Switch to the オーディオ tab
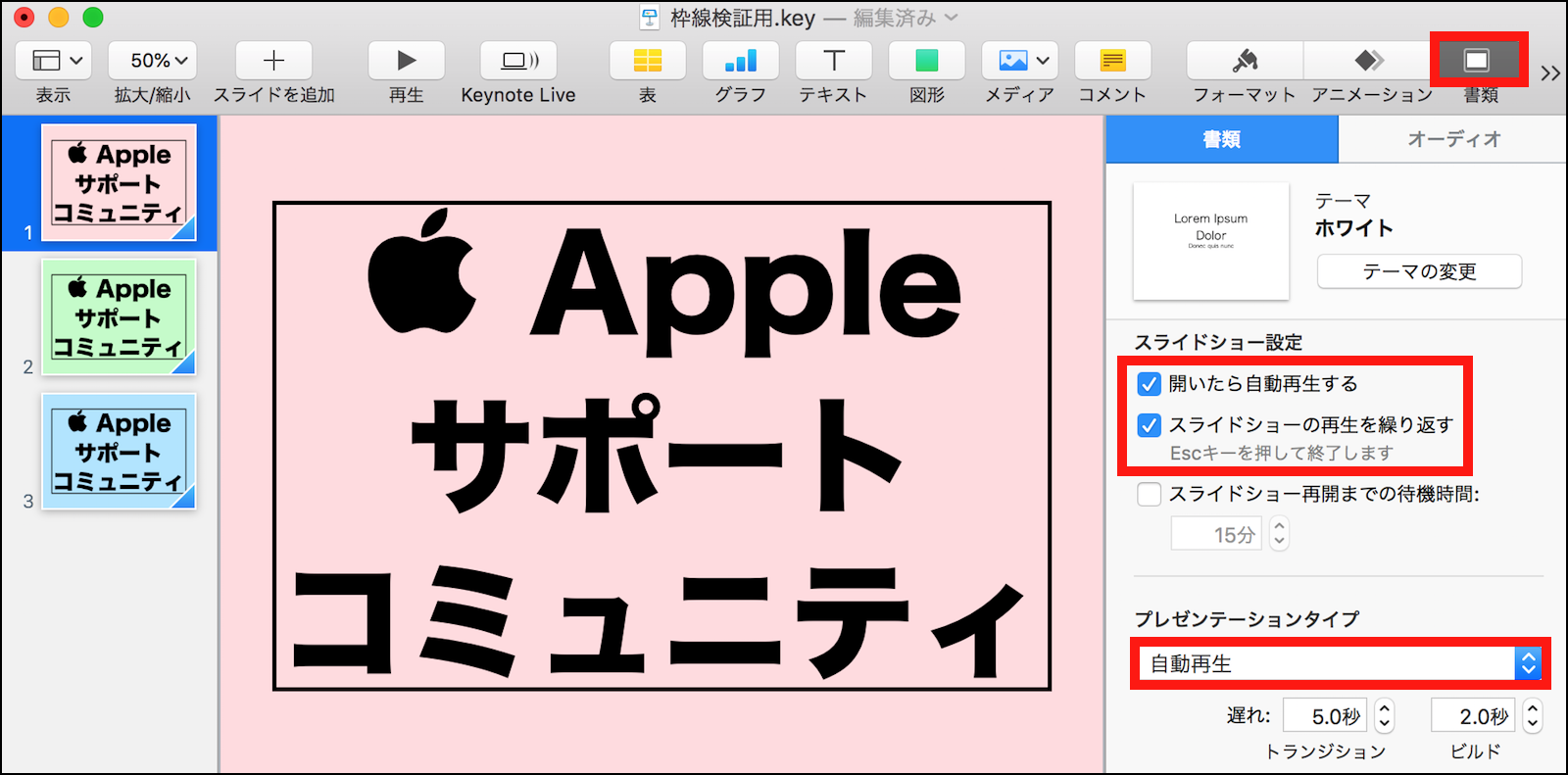The height and width of the screenshot is (775, 1568). pyautogui.click(x=1453, y=139)
